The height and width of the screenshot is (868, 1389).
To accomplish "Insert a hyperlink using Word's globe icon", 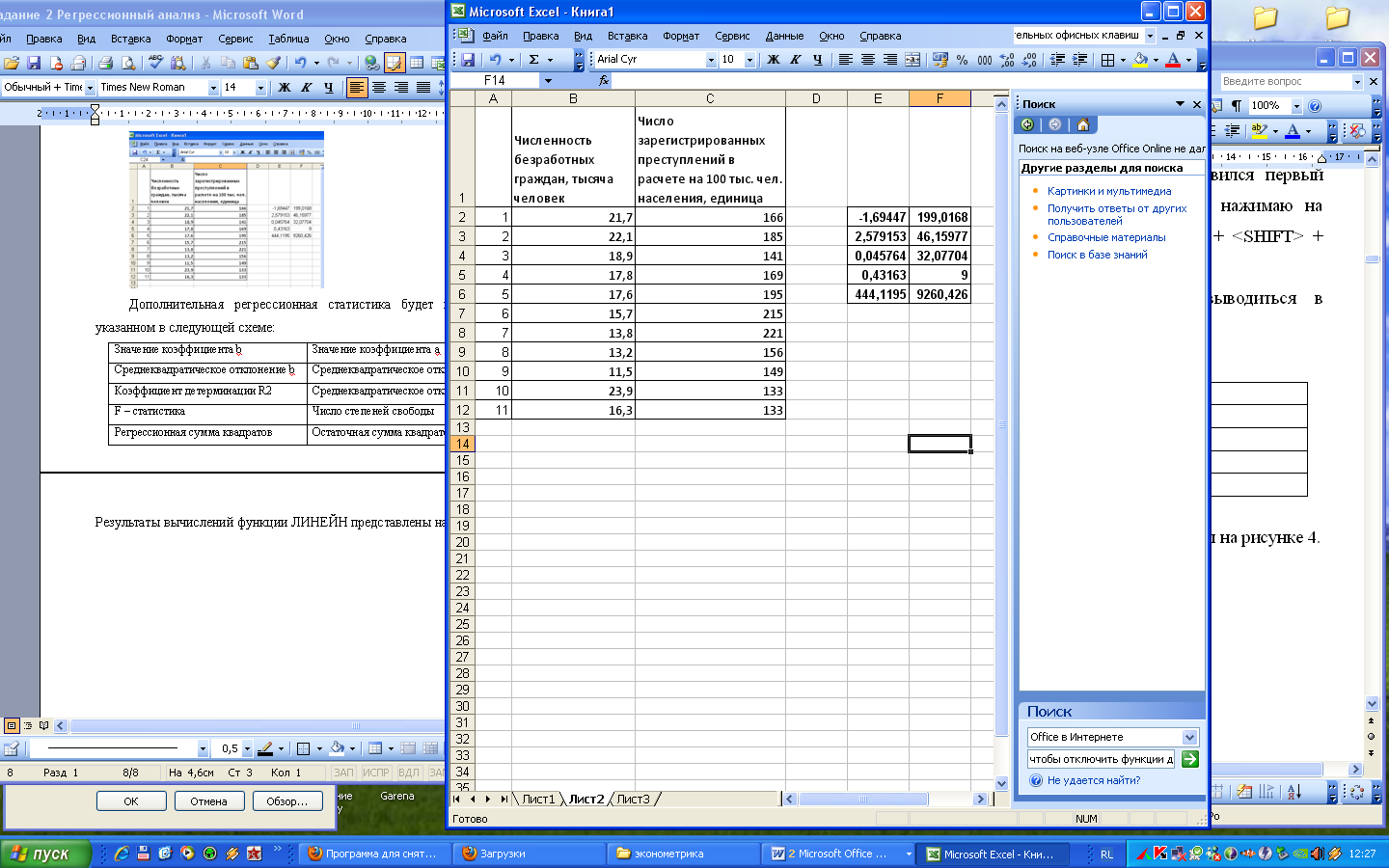I will [x=371, y=63].
